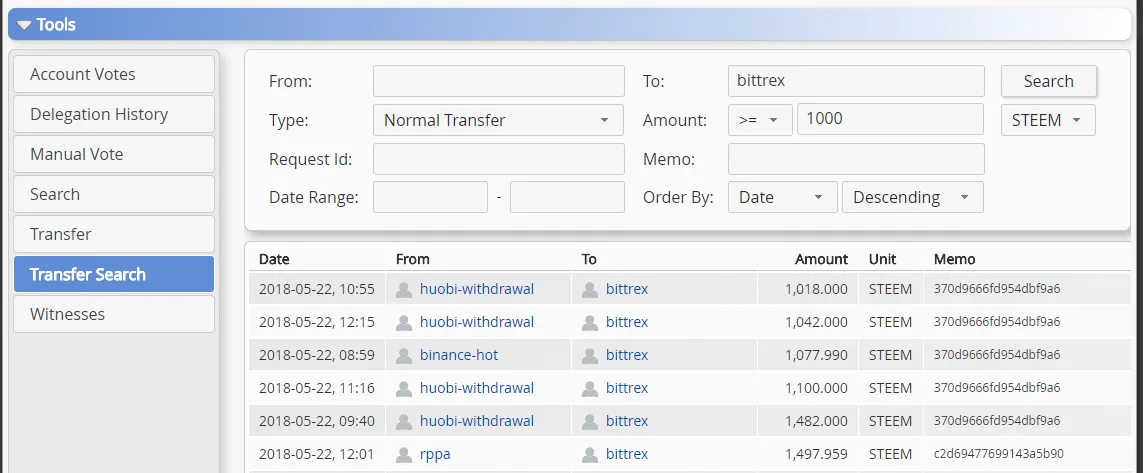Click the To column header
Screen dimensions: 1143x473
(589, 259)
